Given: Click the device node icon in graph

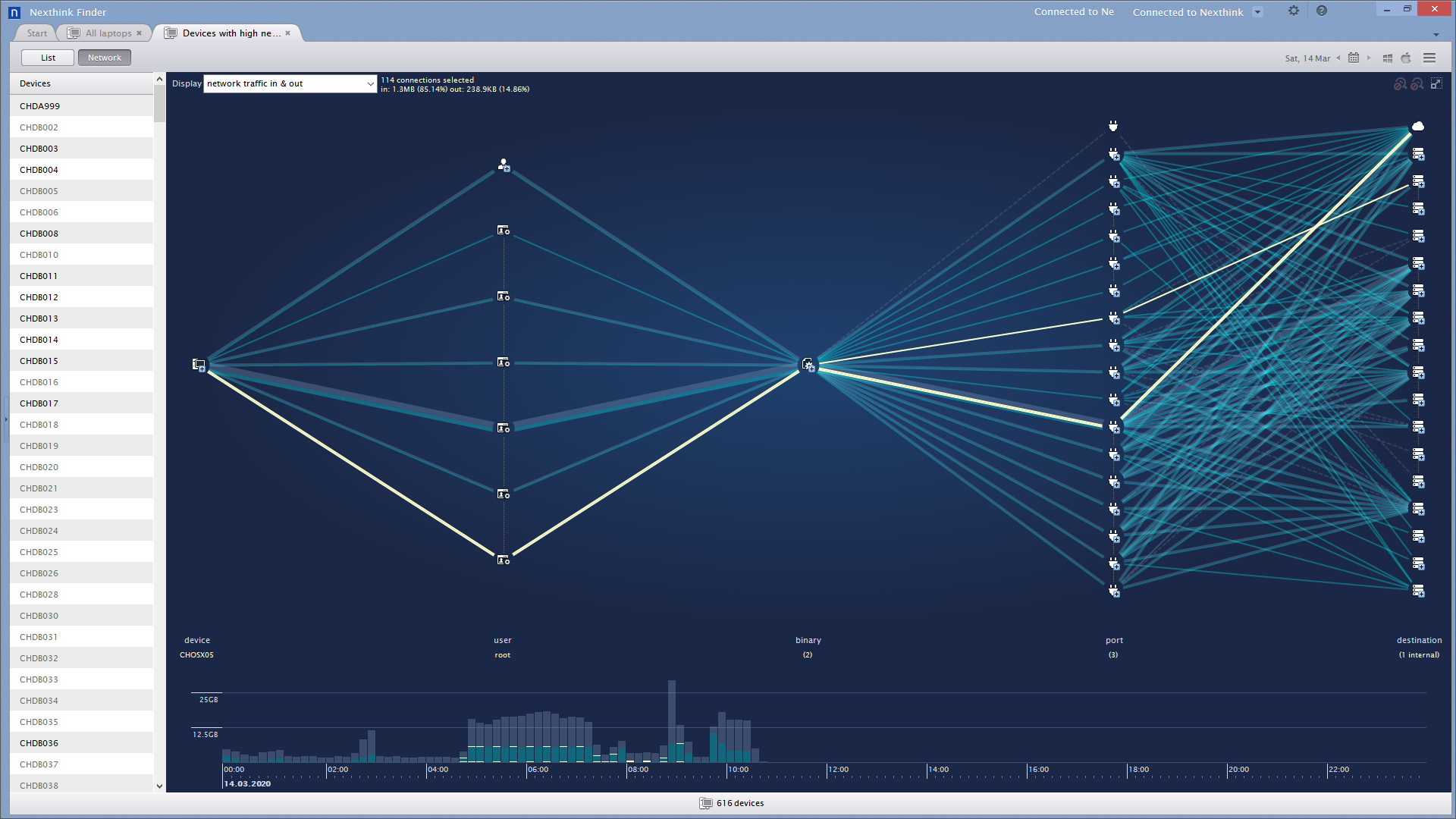Looking at the screenshot, I should (199, 365).
